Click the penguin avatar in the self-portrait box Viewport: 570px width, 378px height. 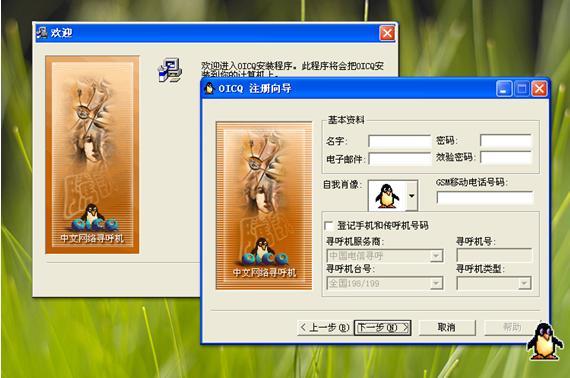tap(387, 196)
